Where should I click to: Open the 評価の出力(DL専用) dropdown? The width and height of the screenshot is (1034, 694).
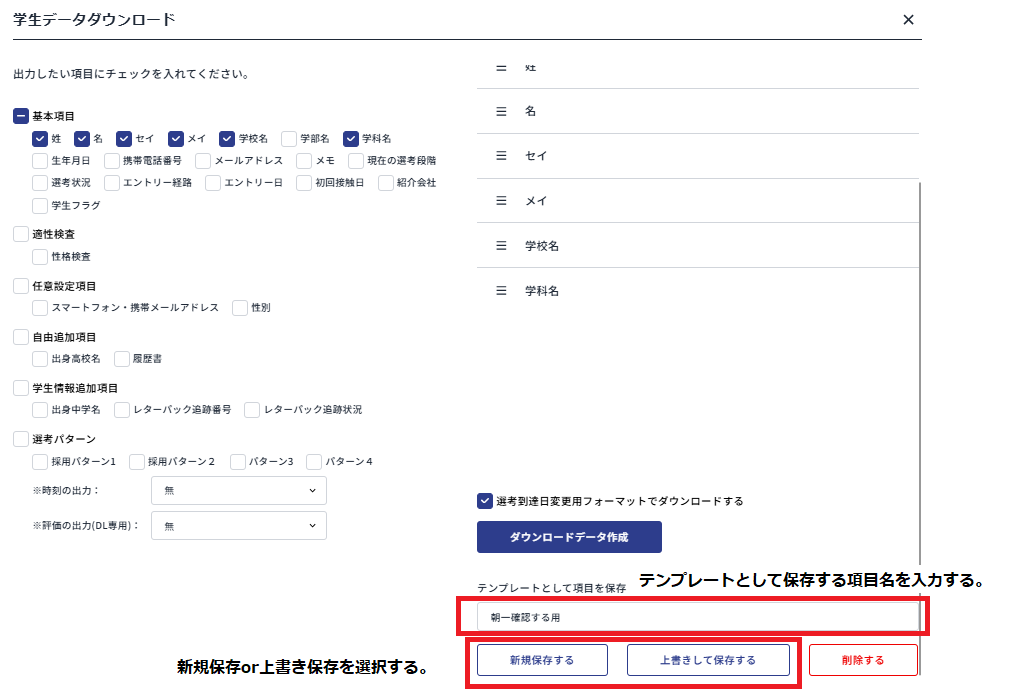(238, 525)
